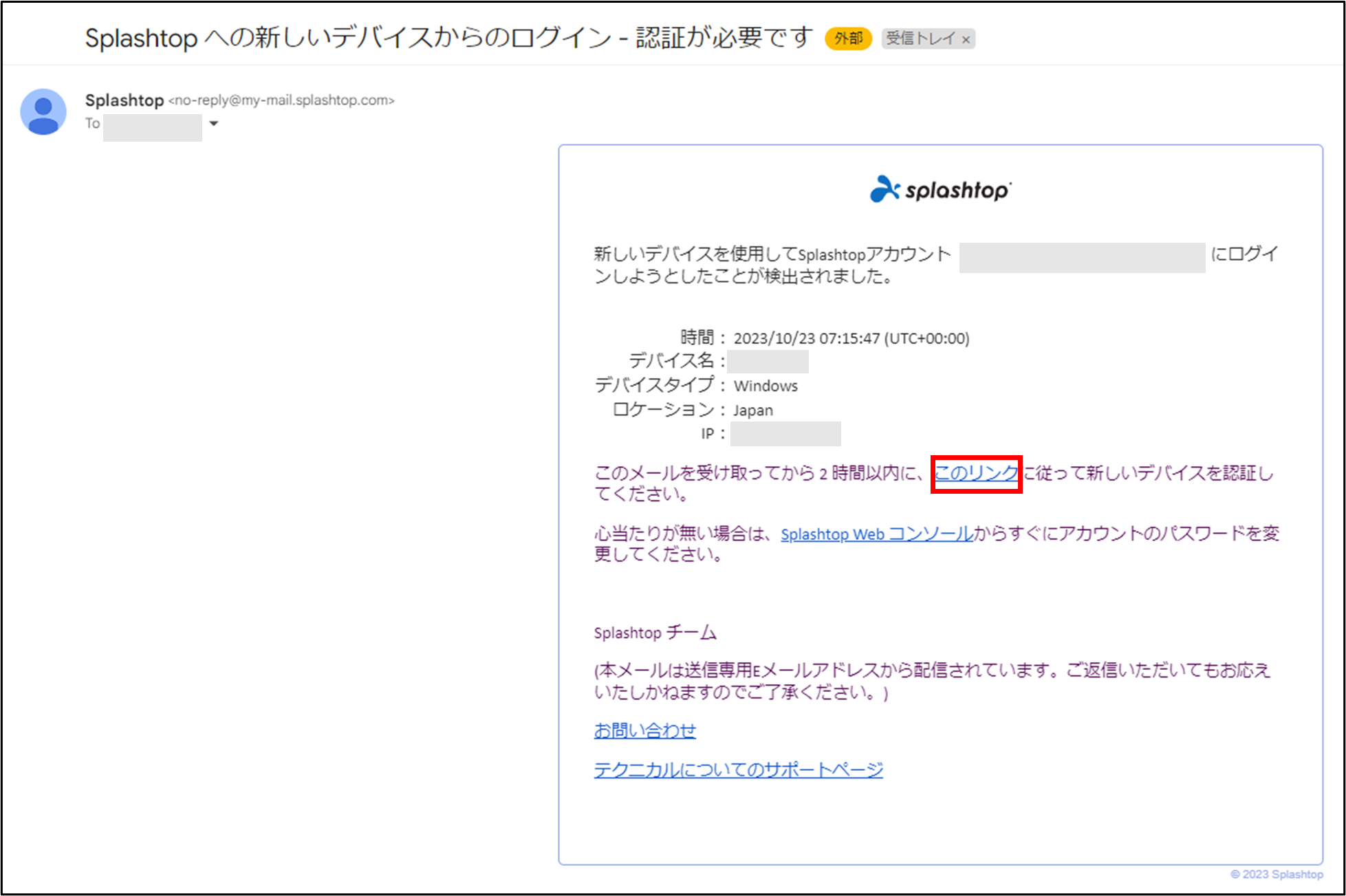Click timestamp 2023/10/23 07:15:47 (UTC+00:00)

(x=851, y=338)
